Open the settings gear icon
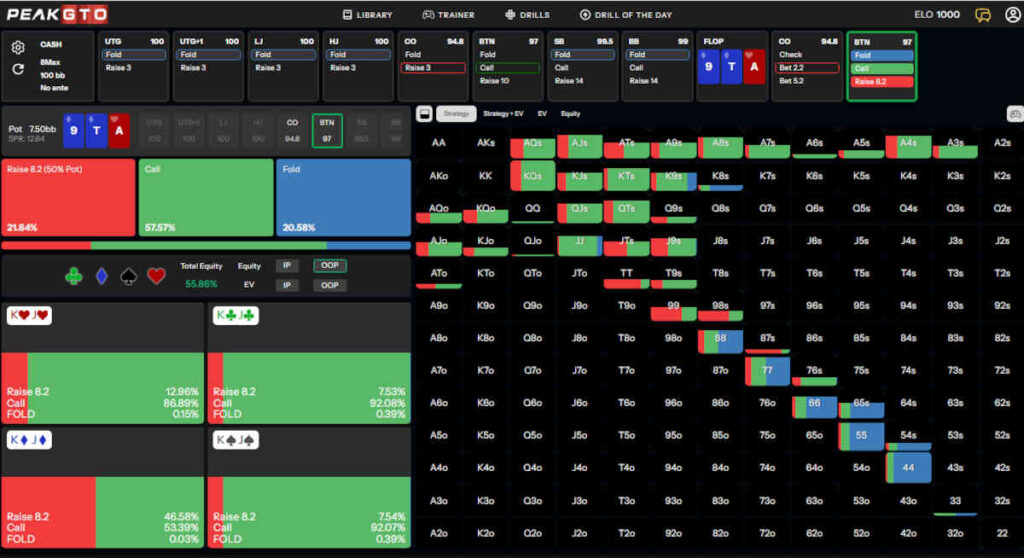 [x=18, y=48]
